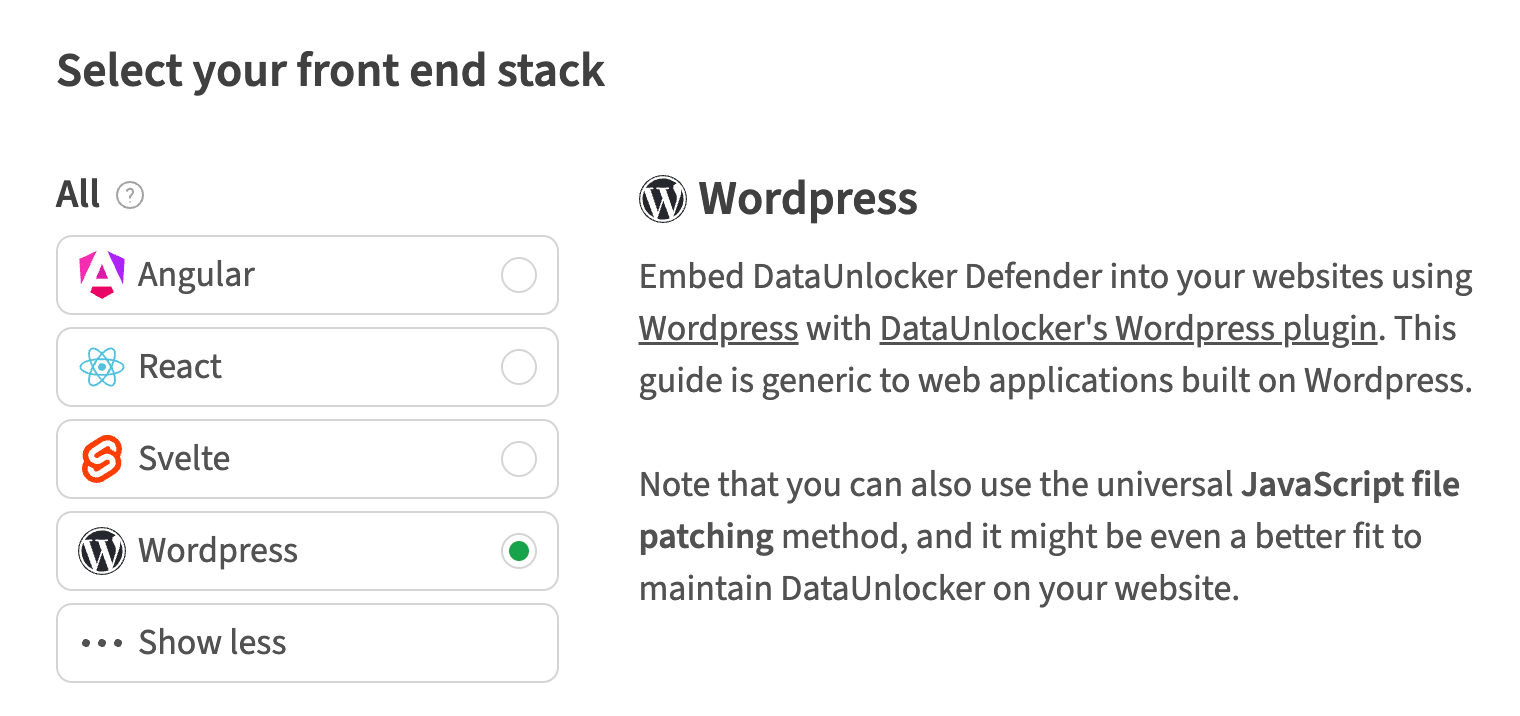Select the Angular radio button
The image size is (1520, 716).
pyautogui.click(x=518, y=274)
